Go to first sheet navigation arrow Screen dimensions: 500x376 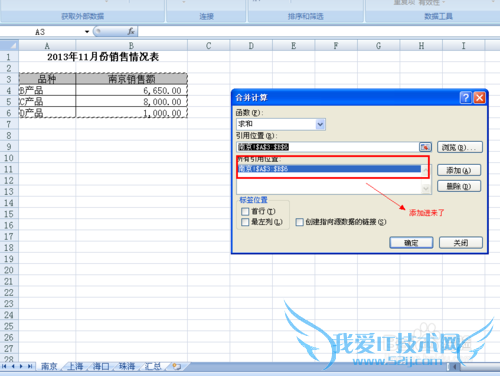pyautogui.click(x=4, y=366)
